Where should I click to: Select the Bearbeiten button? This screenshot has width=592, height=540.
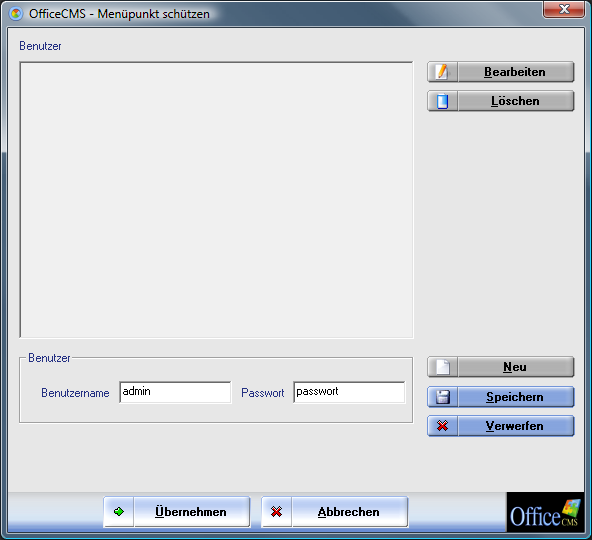pyautogui.click(x=501, y=72)
